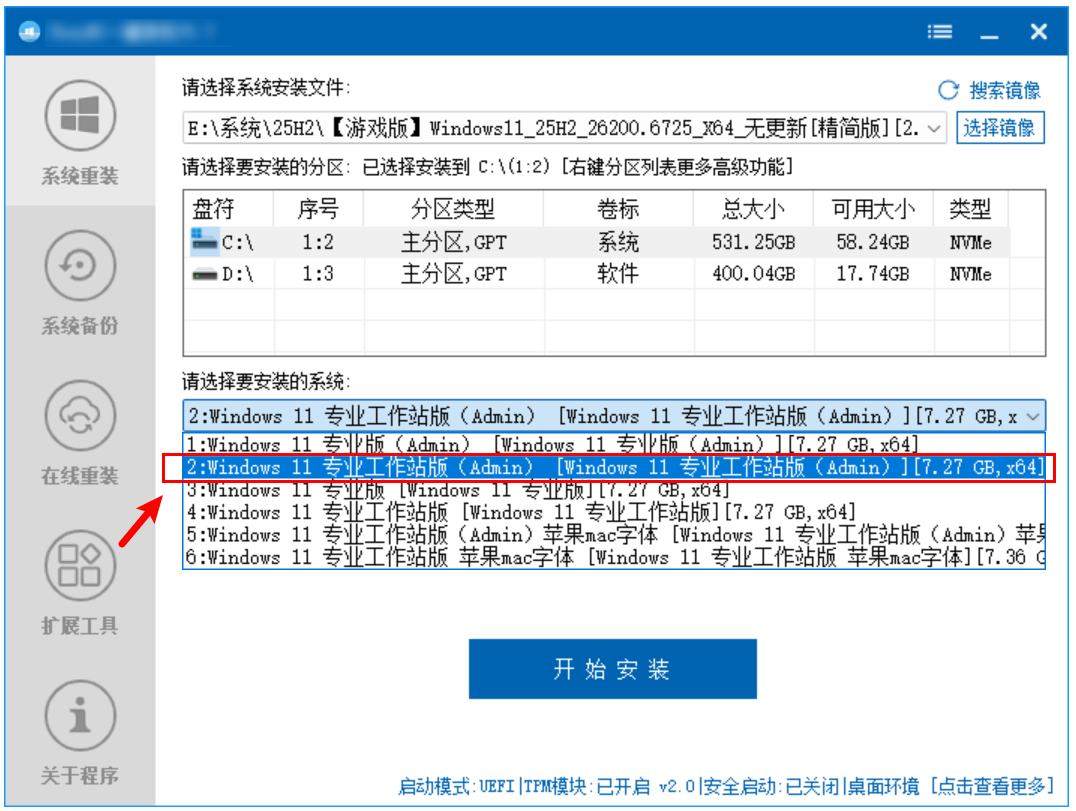Open the 关于程序 info section
The height and width of the screenshot is (811, 1076).
80,732
